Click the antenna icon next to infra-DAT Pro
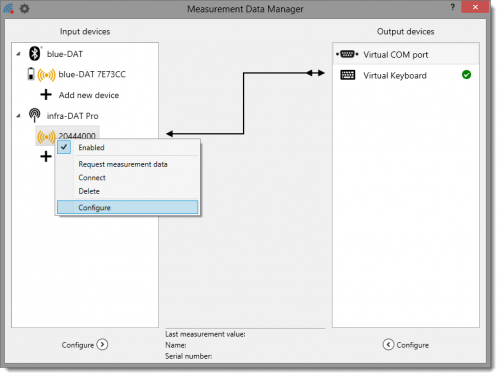The height and width of the screenshot is (377, 500). tap(34, 115)
